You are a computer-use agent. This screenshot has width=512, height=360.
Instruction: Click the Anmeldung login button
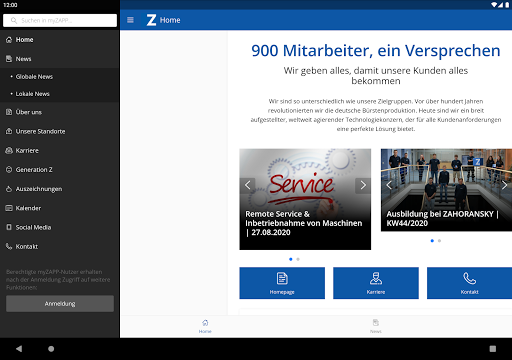tap(60, 304)
